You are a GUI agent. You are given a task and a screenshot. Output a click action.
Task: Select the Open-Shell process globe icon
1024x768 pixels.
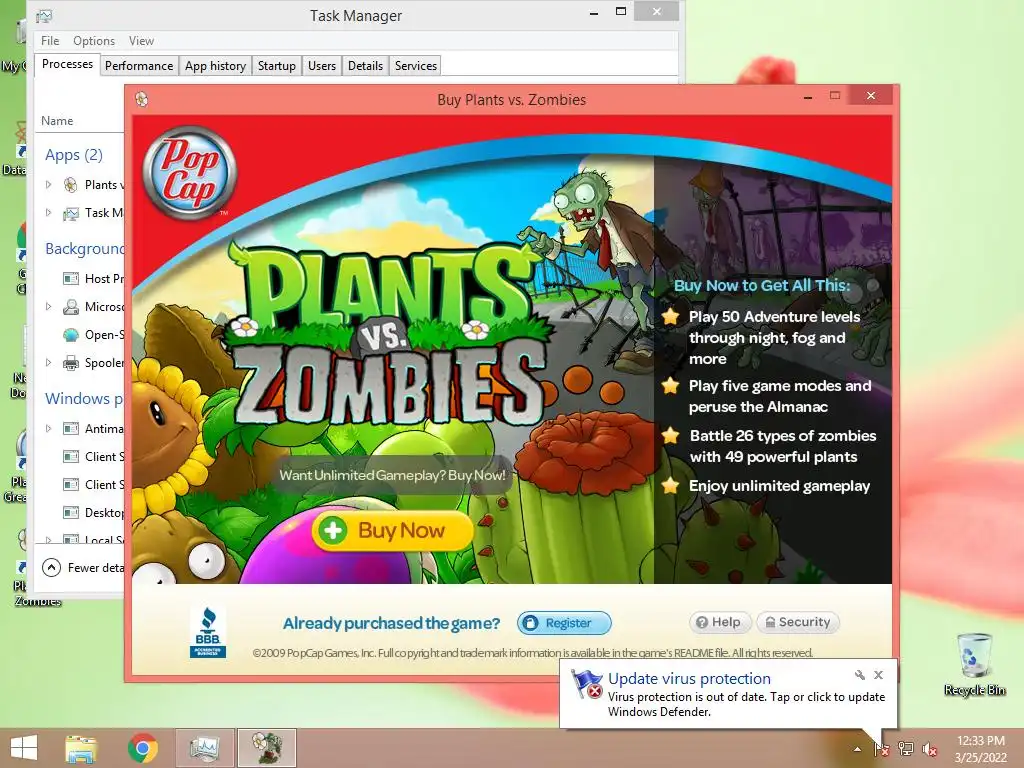71,335
